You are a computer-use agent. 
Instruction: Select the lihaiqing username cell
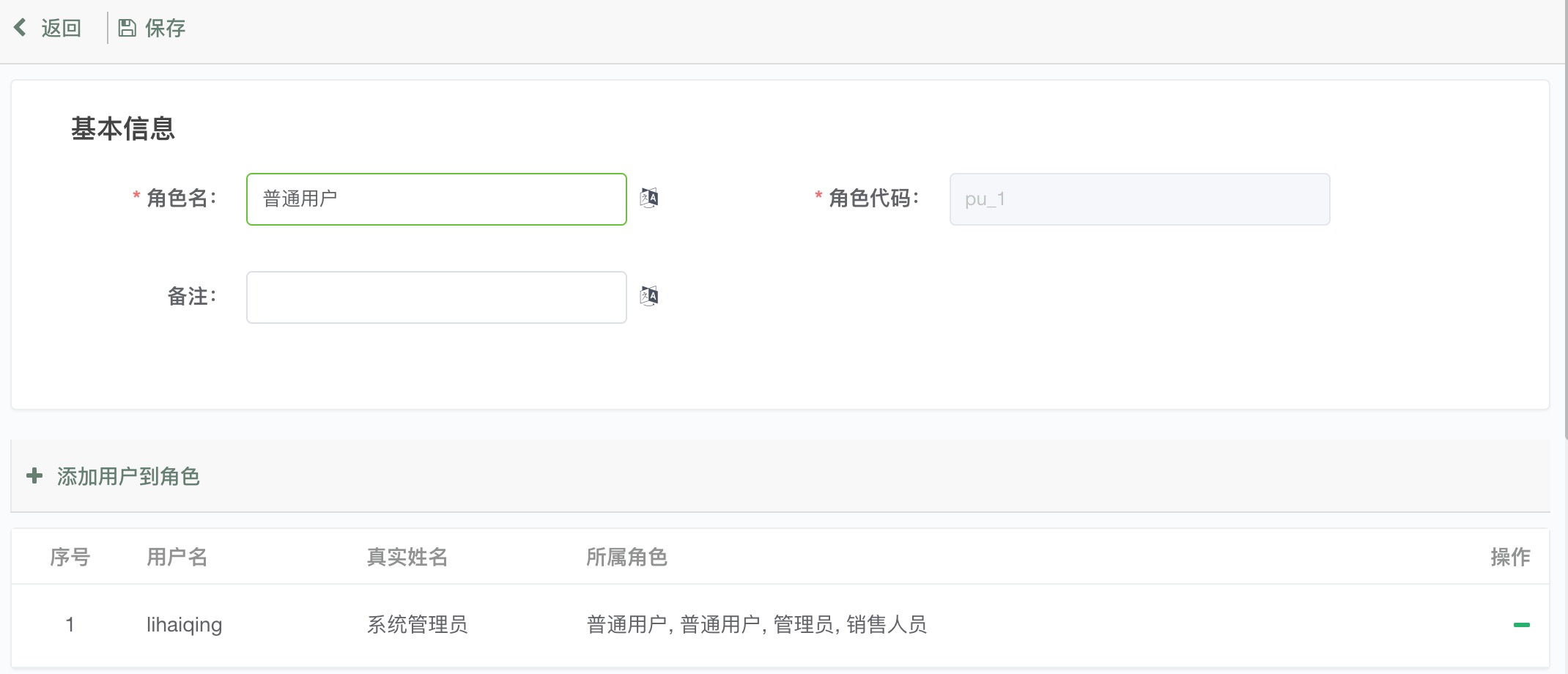(185, 625)
